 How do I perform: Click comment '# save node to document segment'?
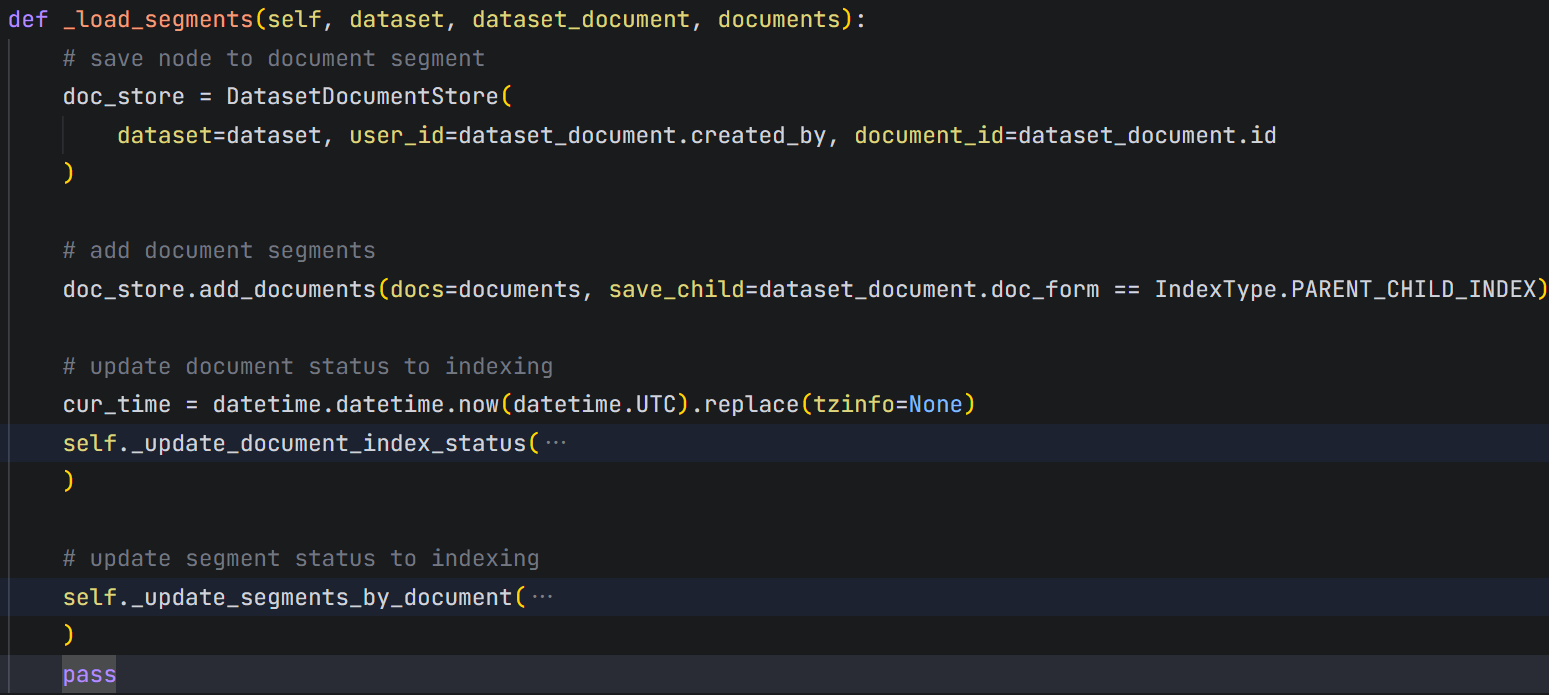[274, 58]
